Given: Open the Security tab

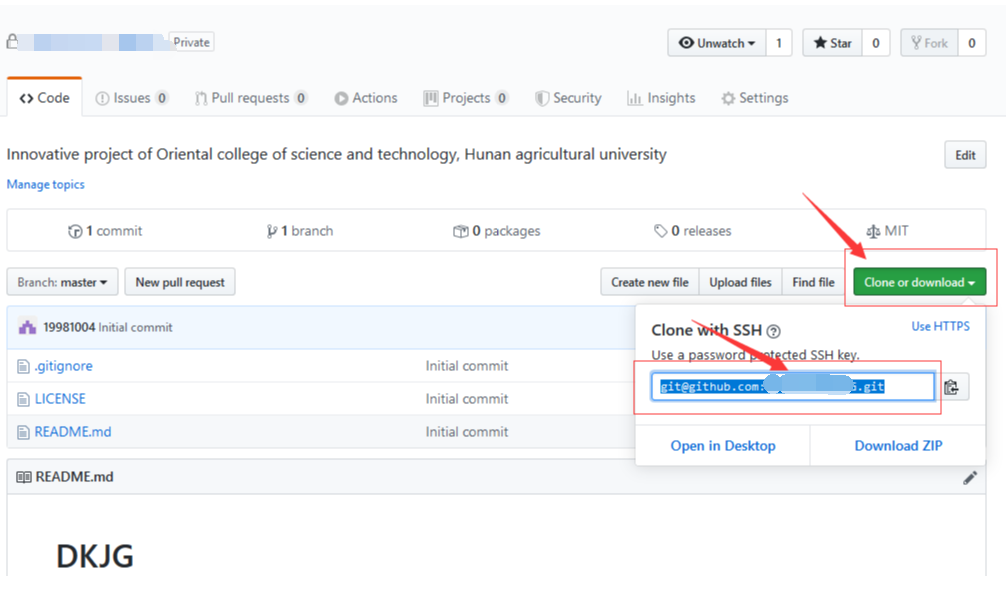Looking at the screenshot, I should [x=568, y=98].
